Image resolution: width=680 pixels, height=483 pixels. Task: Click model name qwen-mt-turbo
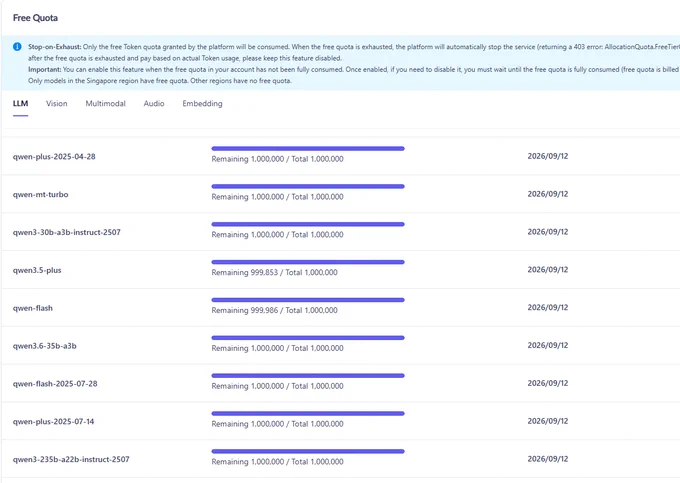pos(40,194)
